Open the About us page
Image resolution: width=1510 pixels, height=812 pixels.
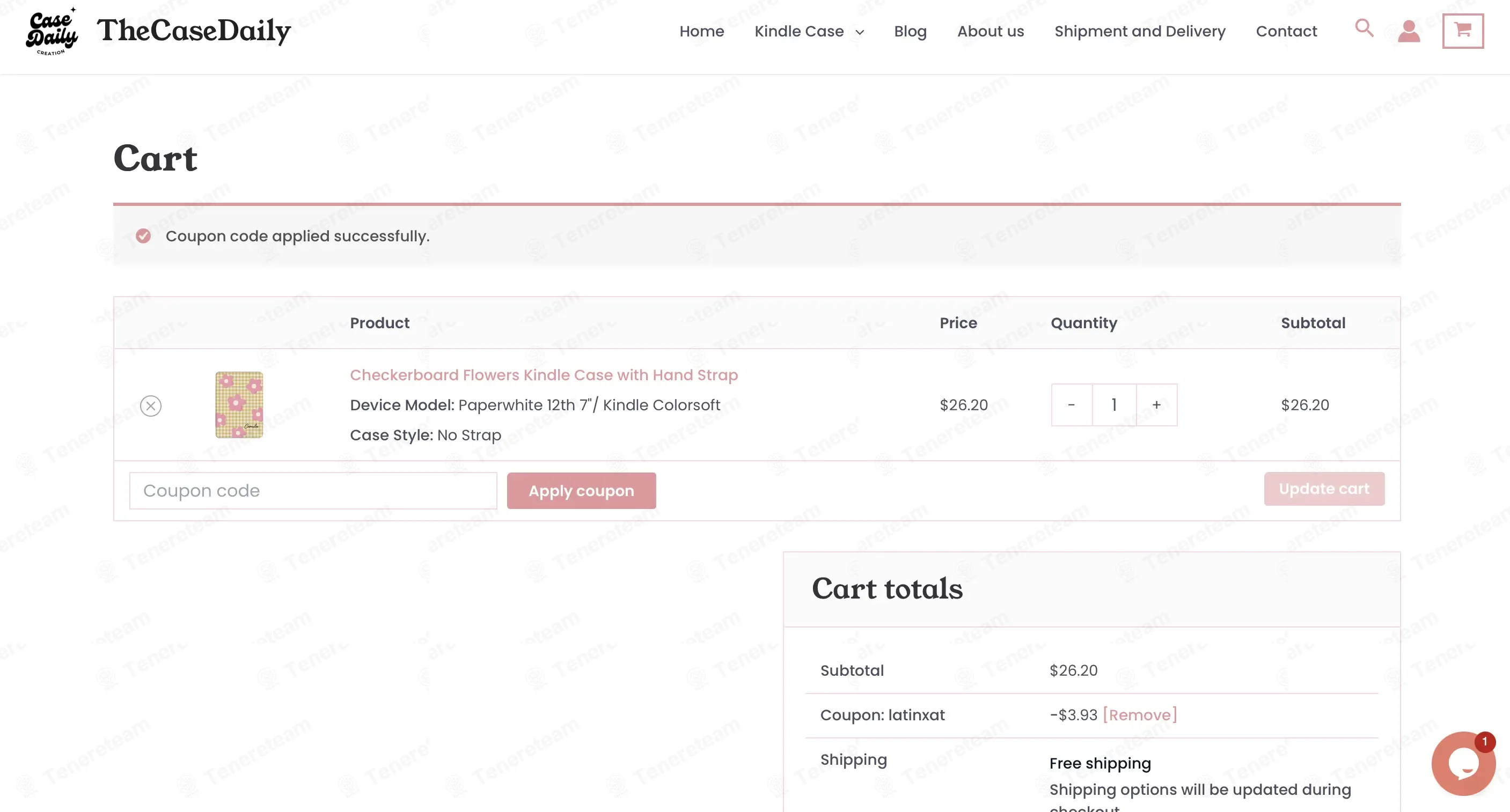pos(990,31)
